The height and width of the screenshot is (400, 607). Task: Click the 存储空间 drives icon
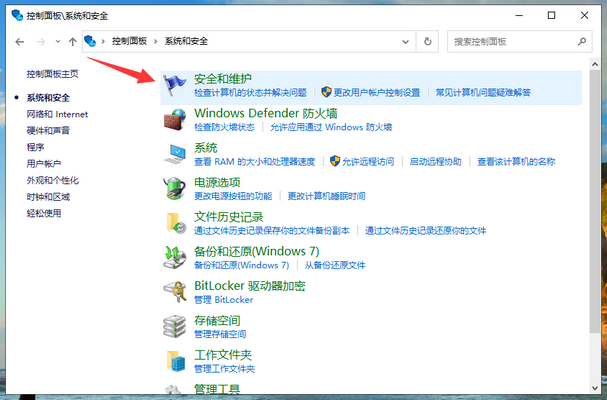click(x=175, y=326)
